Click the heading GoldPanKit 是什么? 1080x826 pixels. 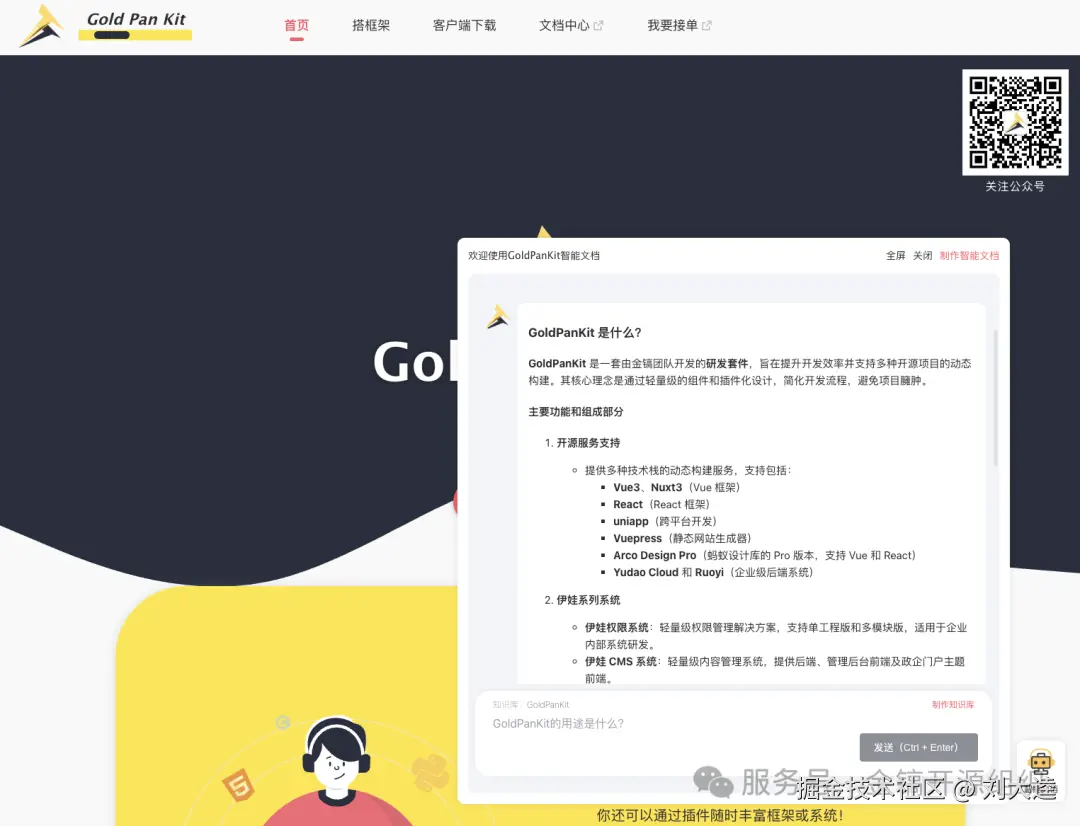tap(585, 333)
